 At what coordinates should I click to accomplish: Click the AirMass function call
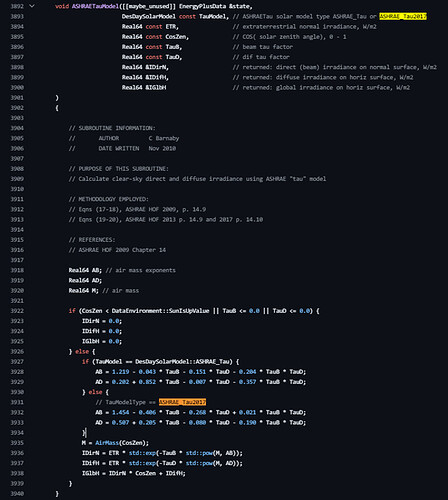click(107, 443)
